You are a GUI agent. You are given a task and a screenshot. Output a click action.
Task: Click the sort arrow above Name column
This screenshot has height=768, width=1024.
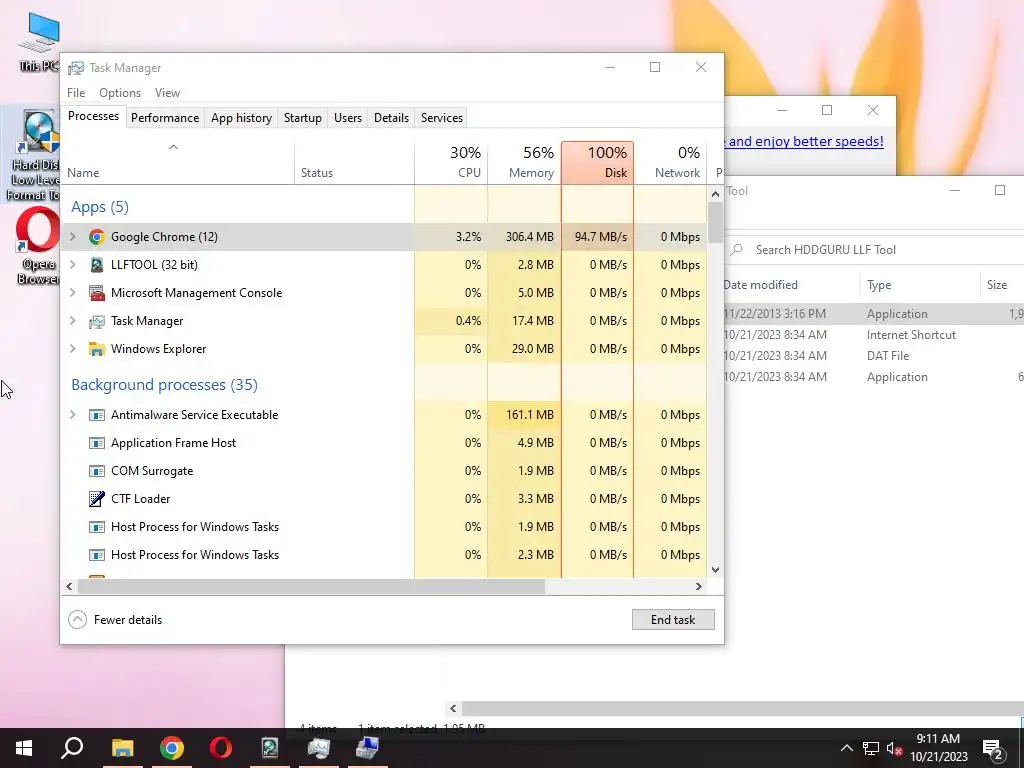point(173,147)
